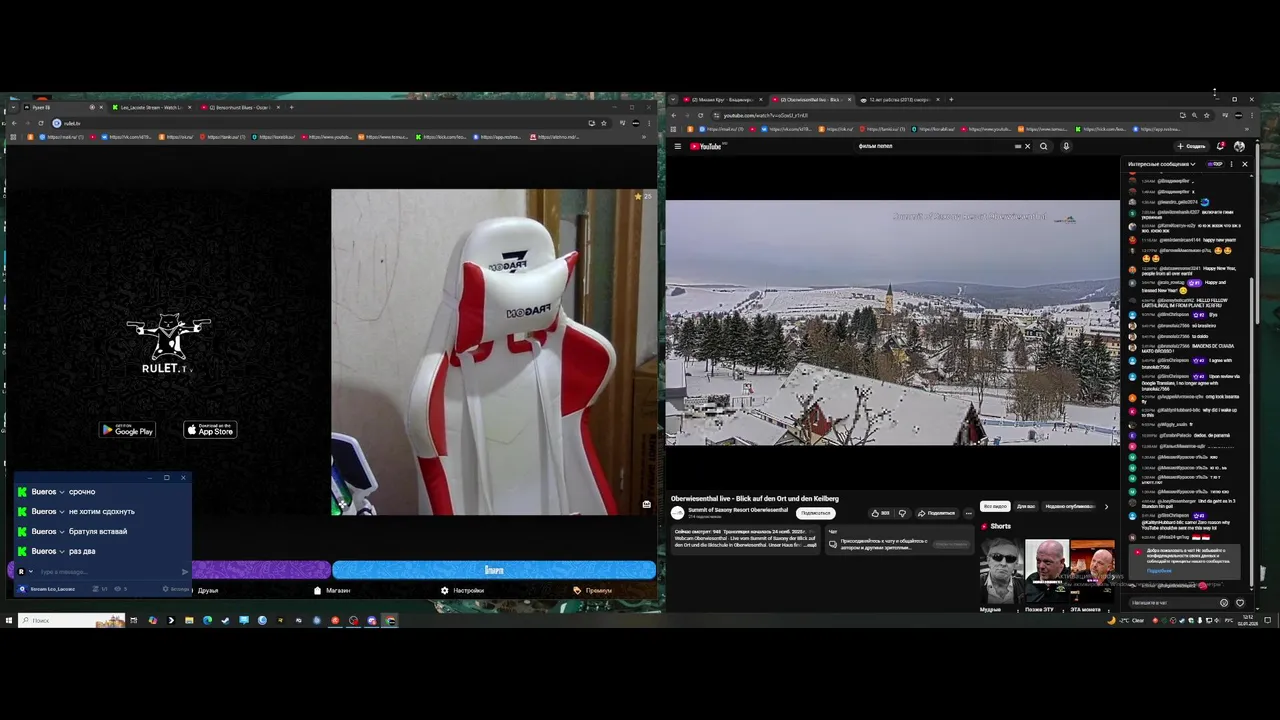Open the Мудрые short thumbnail
The height and width of the screenshot is (720, 1280).
coord(1001,573)
